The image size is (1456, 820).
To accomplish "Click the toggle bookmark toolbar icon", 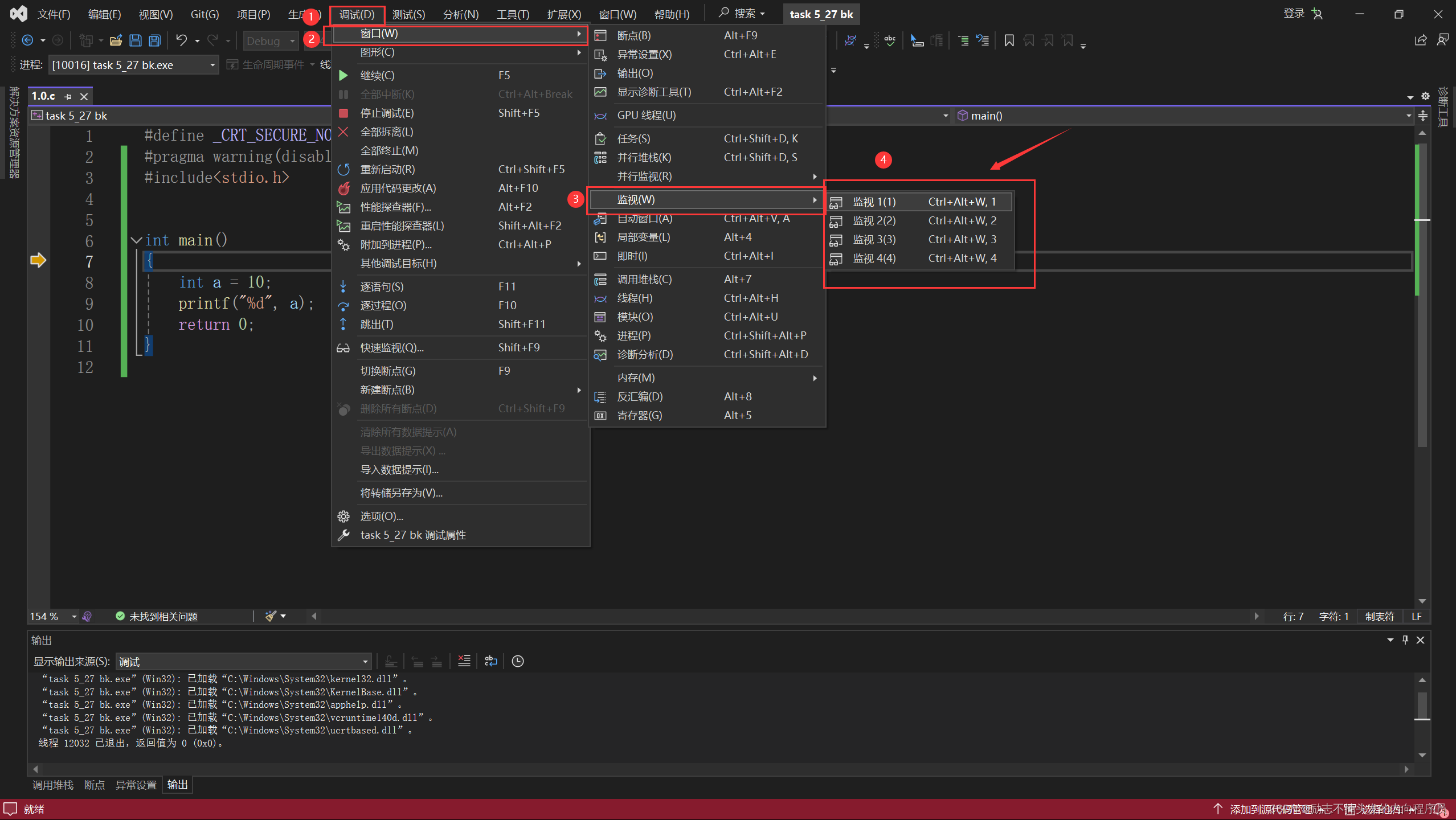I will tap(1009, 40).
